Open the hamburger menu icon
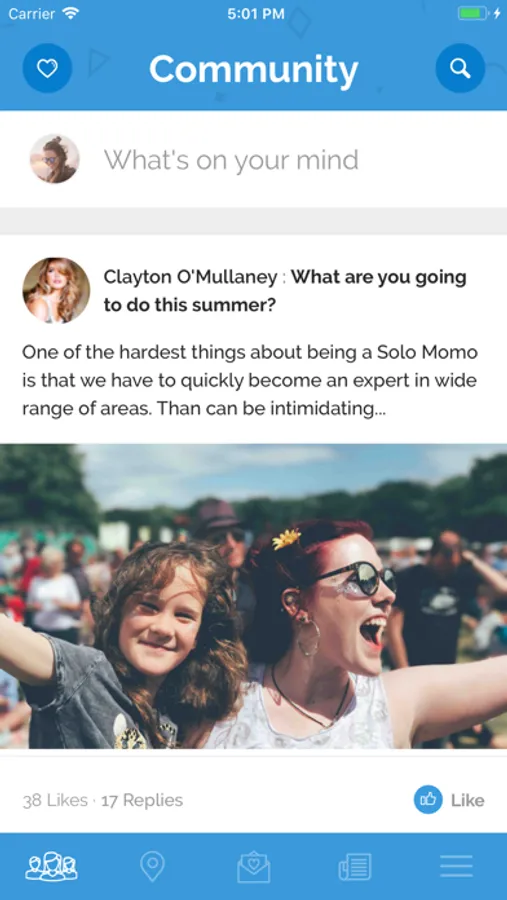This screenshot has width=507, height=900. coord(456,866)
